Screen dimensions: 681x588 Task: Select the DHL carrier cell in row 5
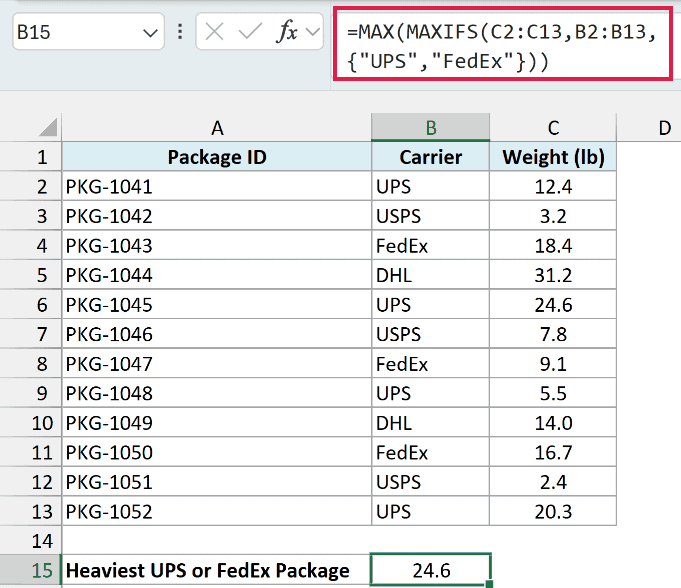click(430, 275)
